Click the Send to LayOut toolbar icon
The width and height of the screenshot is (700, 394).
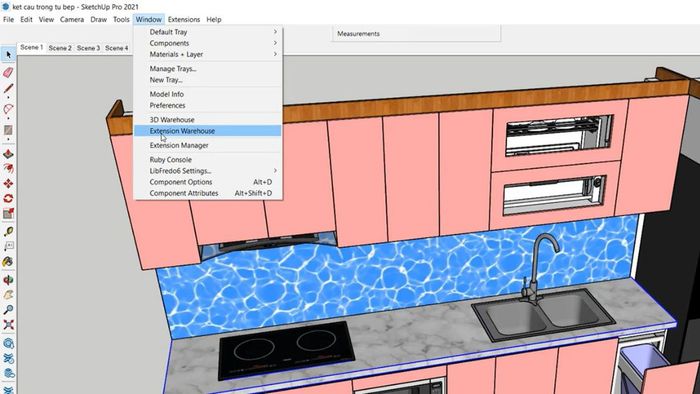8,373
